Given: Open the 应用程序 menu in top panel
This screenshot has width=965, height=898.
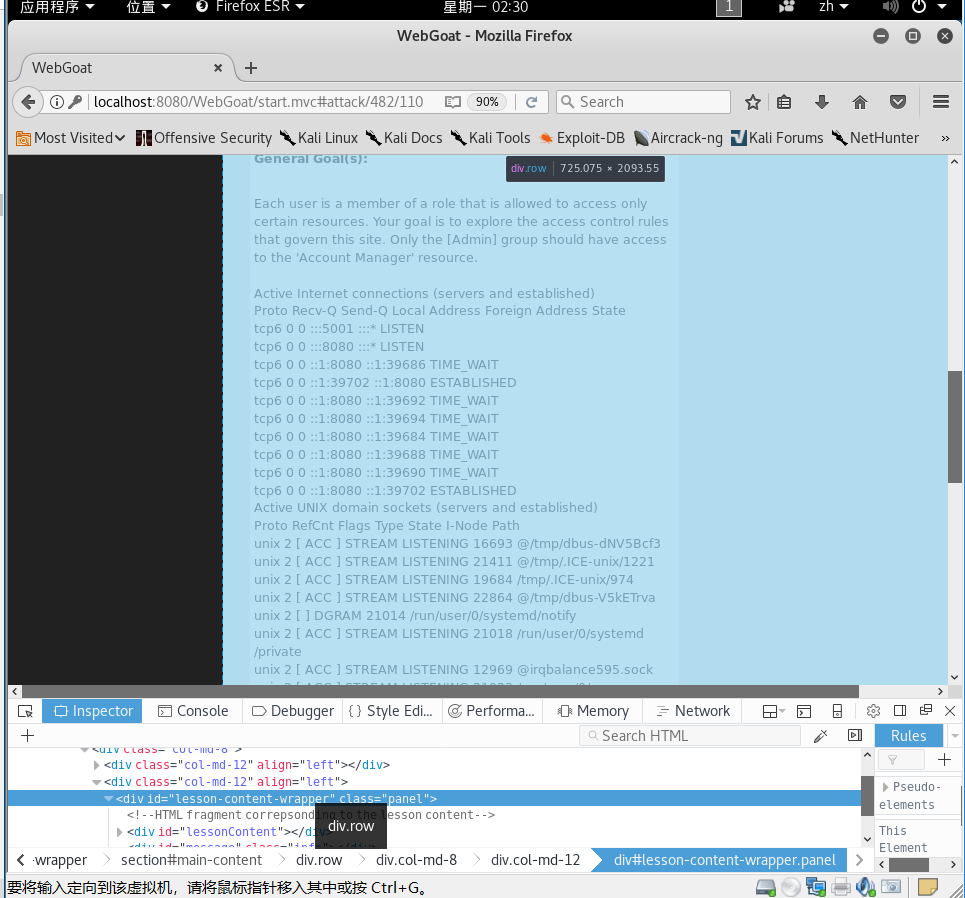Looking at the screenshot, I should pyautogui.click(x=57, y=7).
